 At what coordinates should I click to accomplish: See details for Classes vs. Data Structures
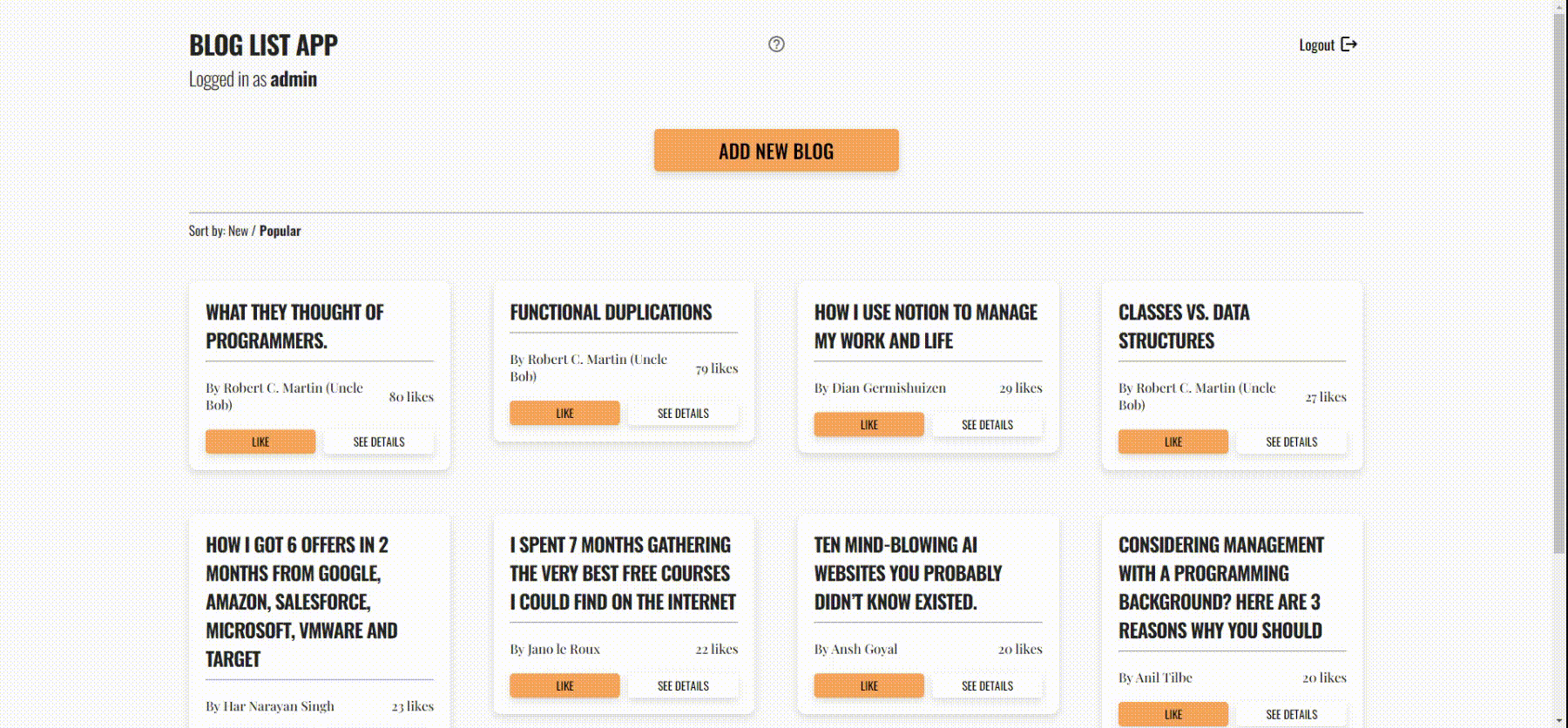click(x=1291, y=442)
